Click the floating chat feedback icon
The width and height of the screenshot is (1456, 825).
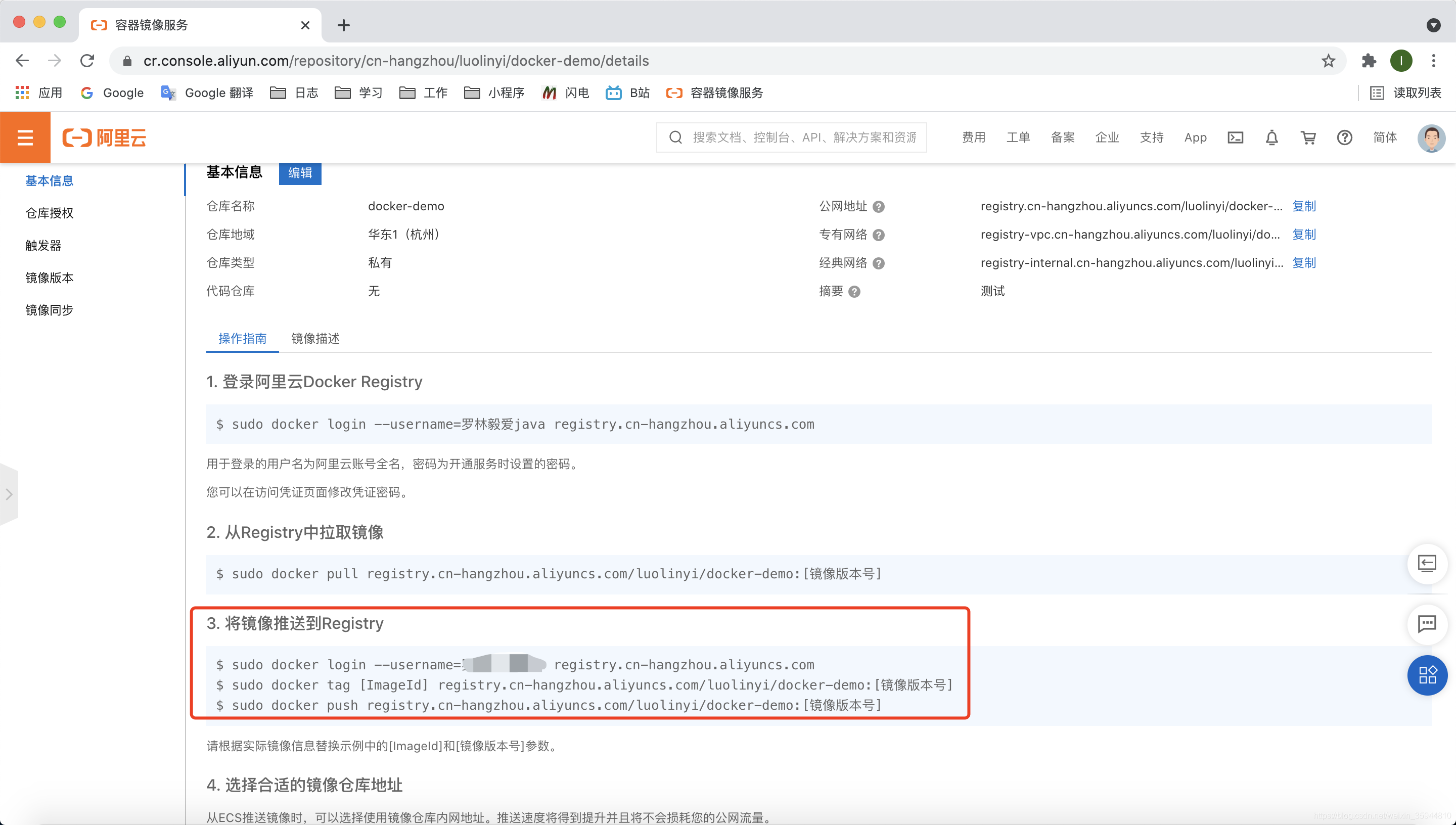click(1427, 624)
